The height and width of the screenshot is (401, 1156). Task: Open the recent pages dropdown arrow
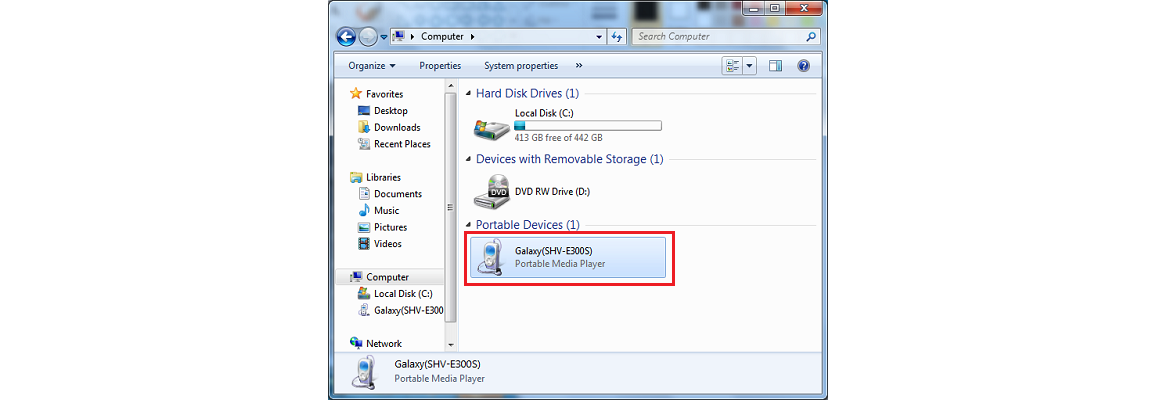pos(384,37)
